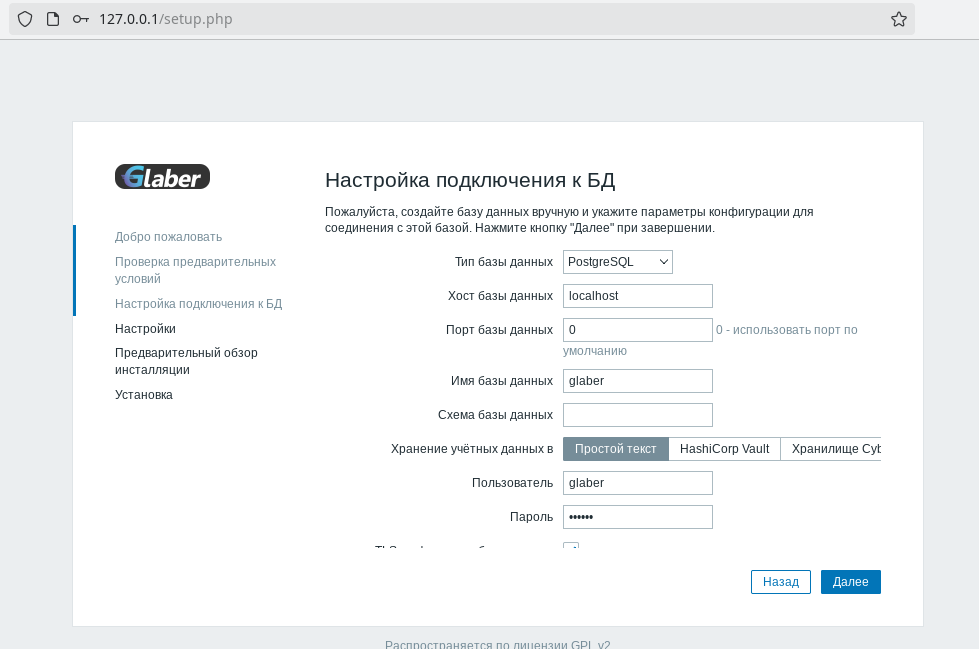Viewport: 979px width, 649px height.
Task: Click the saved password key icon
Action: [81, 19]
